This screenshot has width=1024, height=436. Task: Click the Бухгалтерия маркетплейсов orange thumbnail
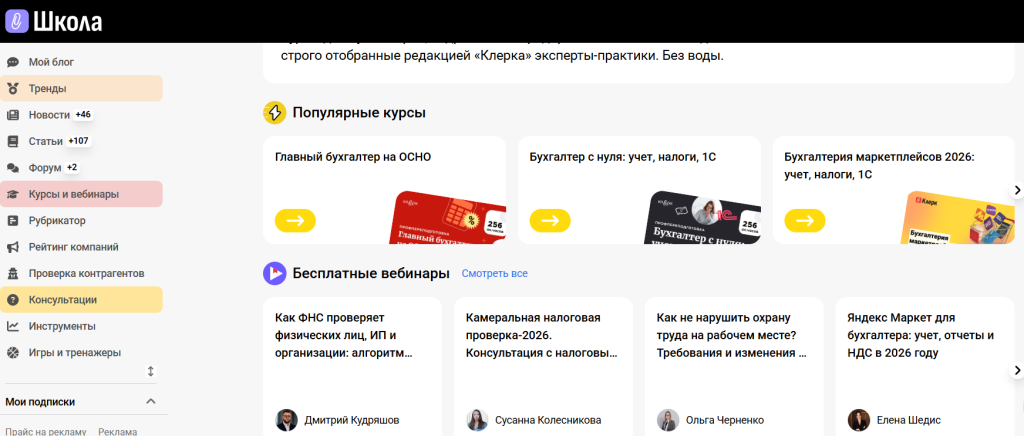click(x=958, y=218)
